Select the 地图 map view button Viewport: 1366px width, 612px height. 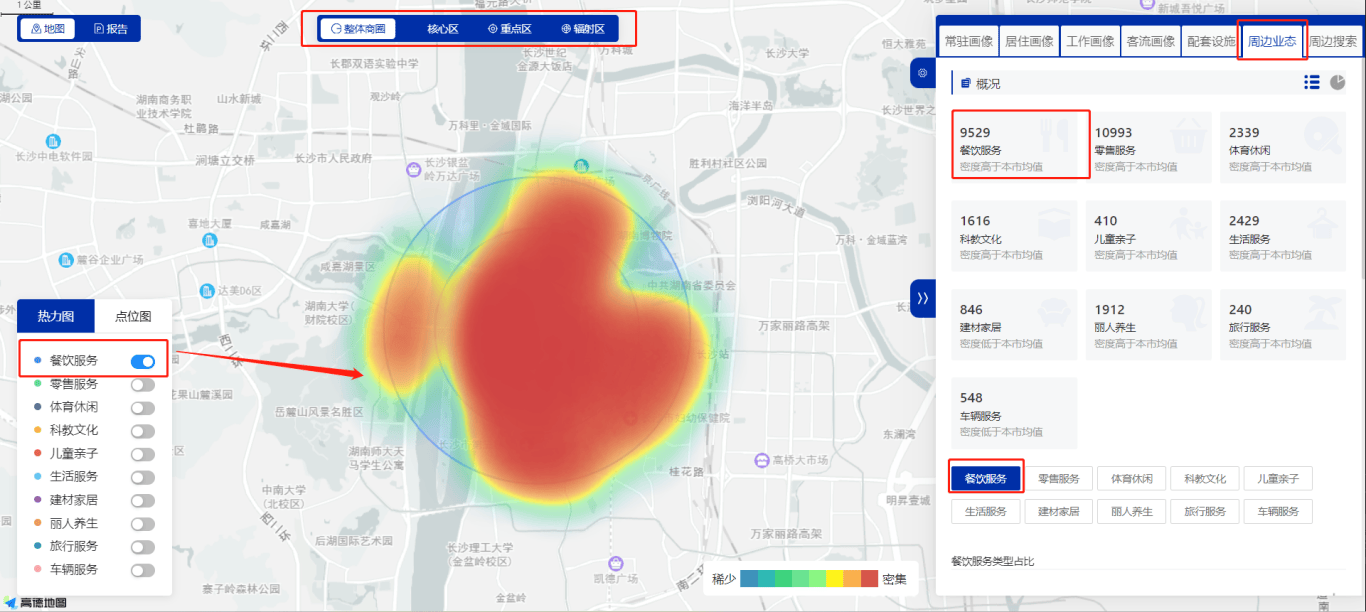(48, 29)
